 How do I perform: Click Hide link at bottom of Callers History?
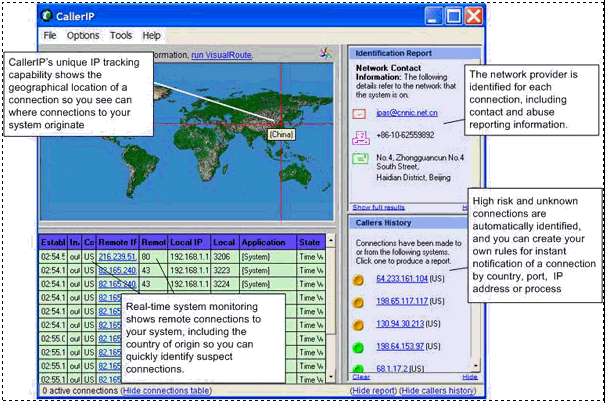pos(470,377)
